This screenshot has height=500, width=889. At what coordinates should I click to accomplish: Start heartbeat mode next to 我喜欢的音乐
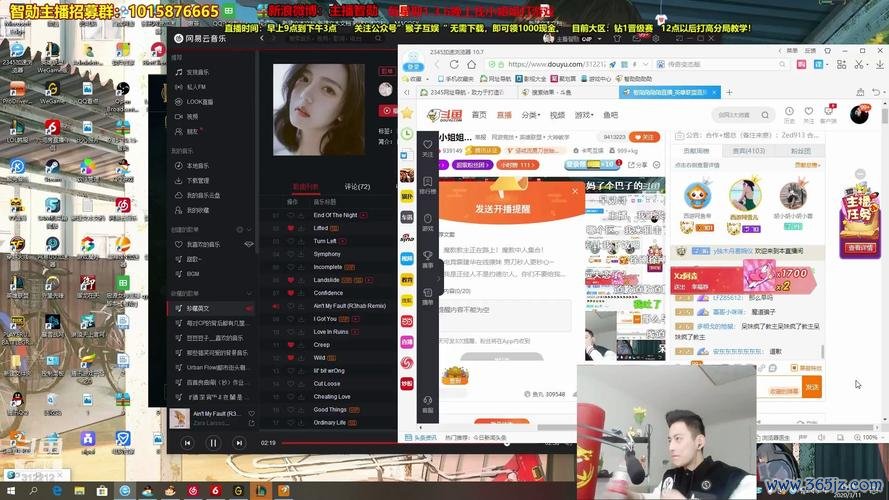click(248, 244)
